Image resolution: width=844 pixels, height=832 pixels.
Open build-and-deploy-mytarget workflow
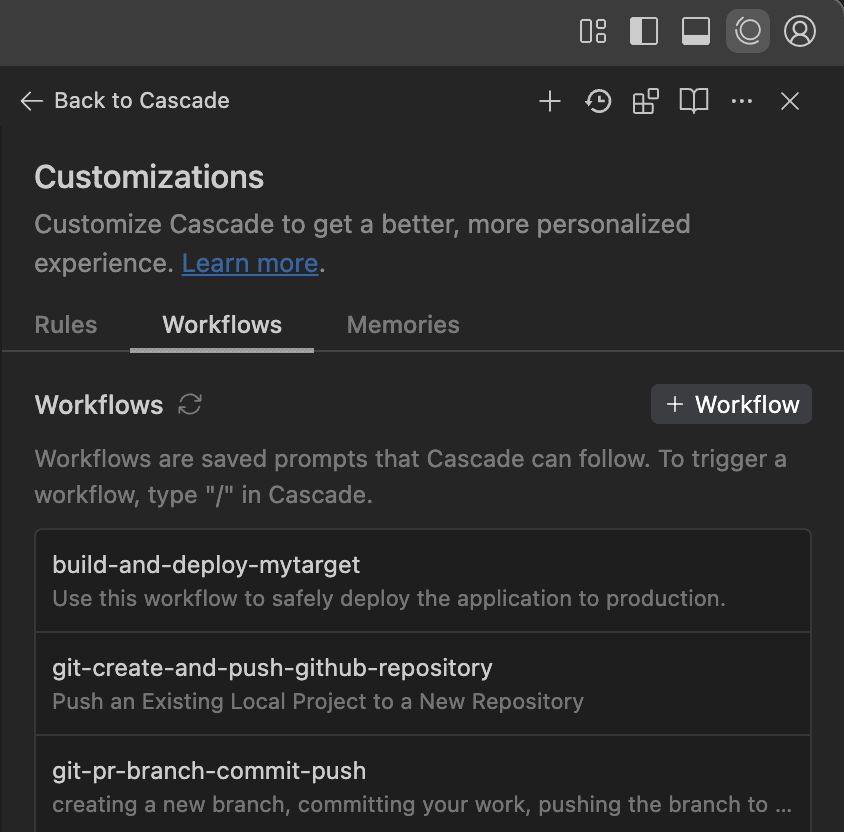click(x=423, y=581)
